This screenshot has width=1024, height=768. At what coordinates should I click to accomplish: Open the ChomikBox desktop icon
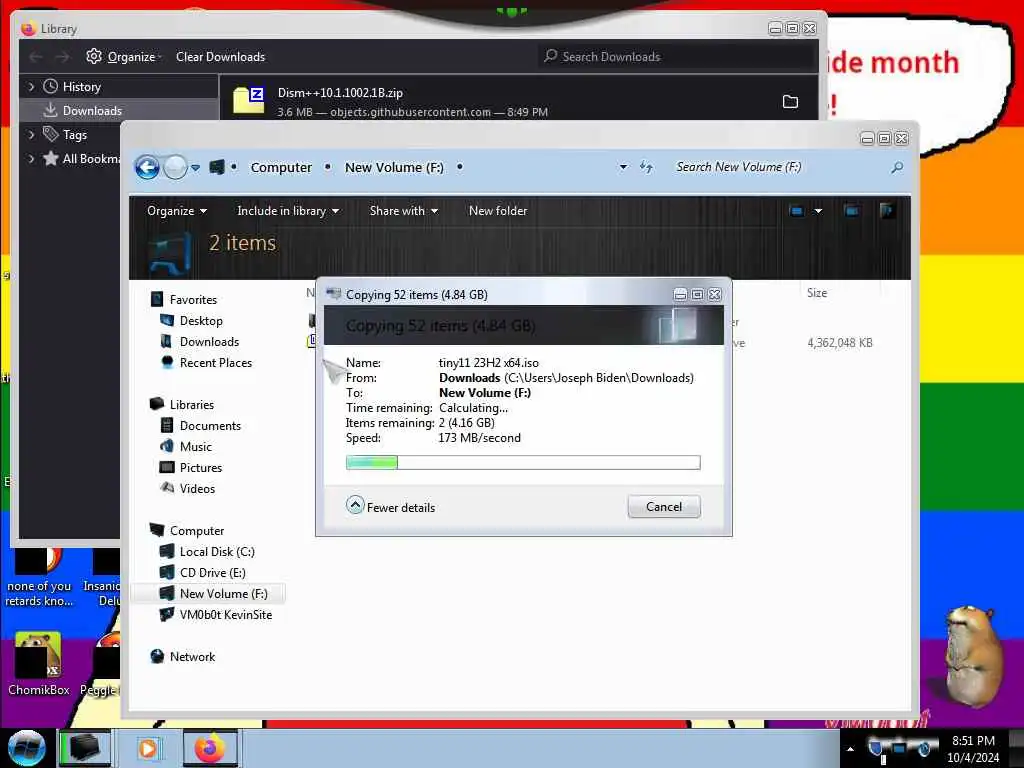coord(38,664)
